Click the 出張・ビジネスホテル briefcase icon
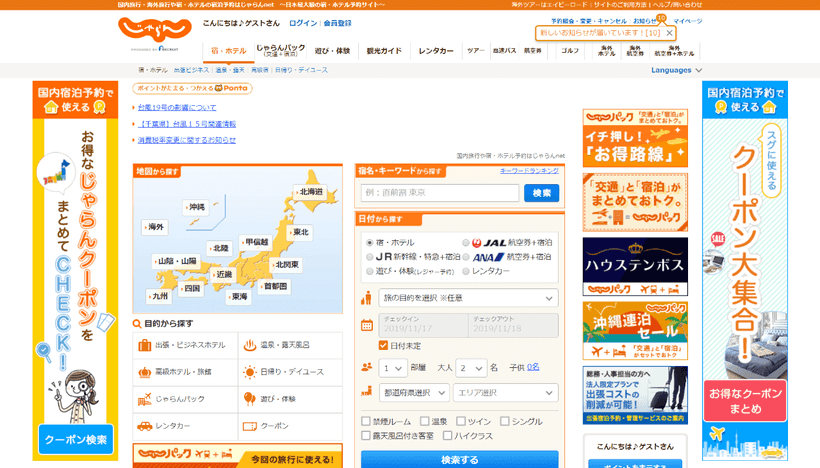Screen dimensions: 820x468 click(x=144, y=345)
